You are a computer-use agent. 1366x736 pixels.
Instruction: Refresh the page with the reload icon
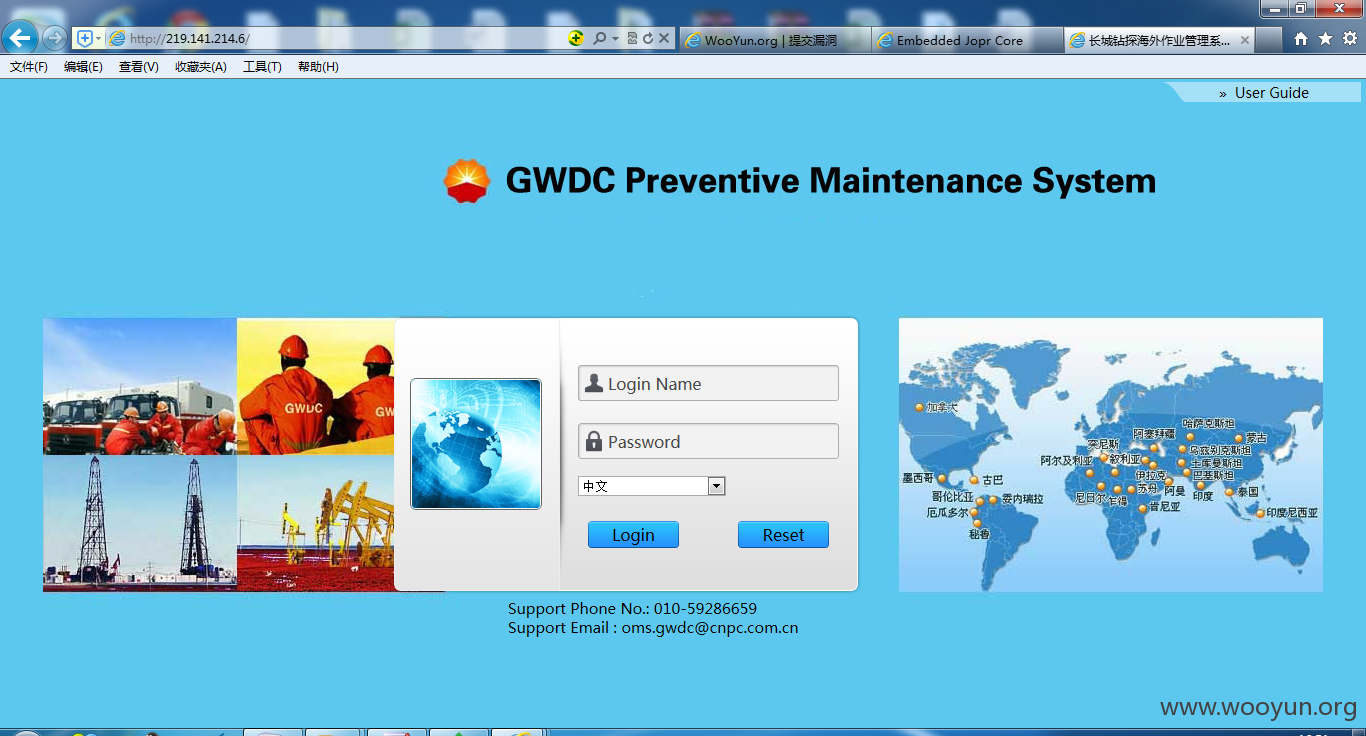point(648,38)
